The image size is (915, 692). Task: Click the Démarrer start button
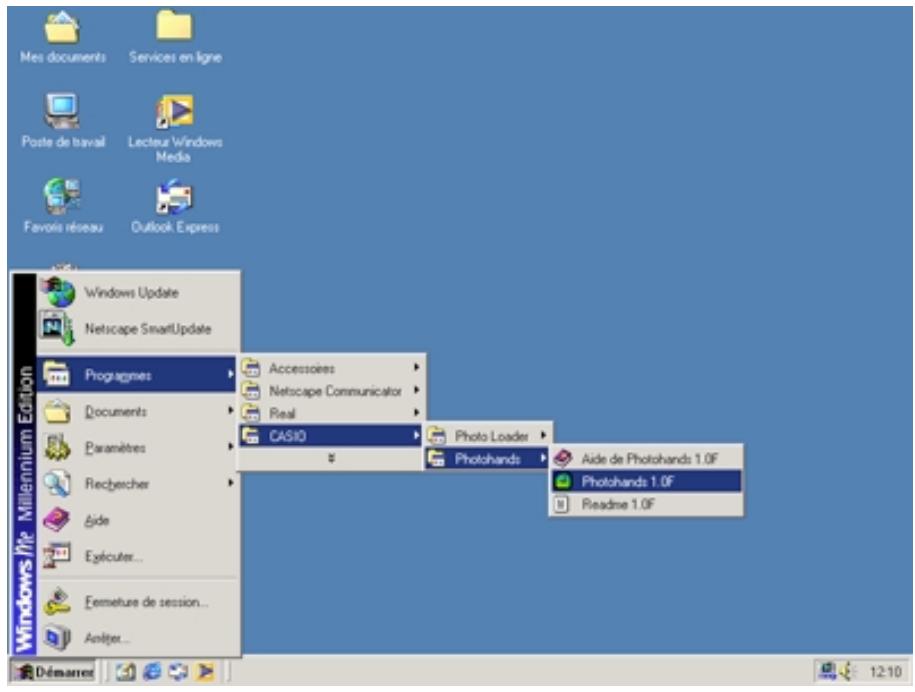53,672
